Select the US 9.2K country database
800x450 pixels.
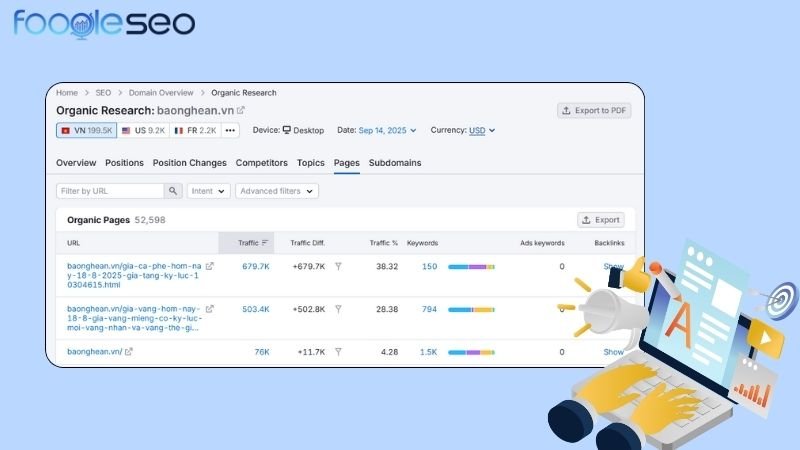pyautogui.click(x=142, y=130)
